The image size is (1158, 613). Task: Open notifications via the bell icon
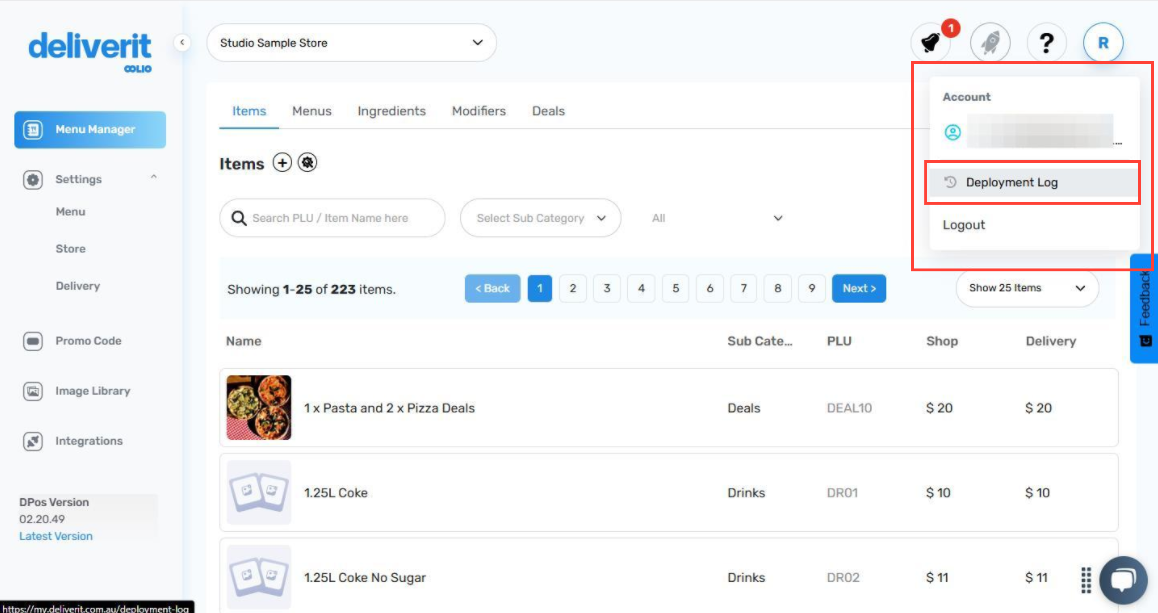coord(928,42)
